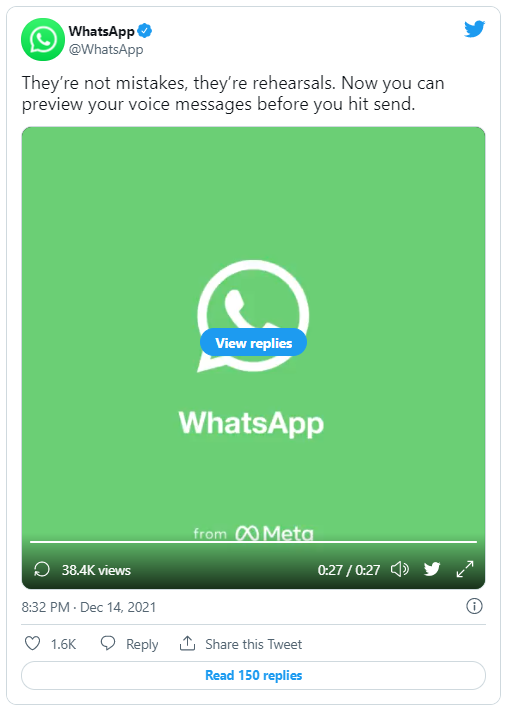Click the View replies button

[x=254, y=343]
